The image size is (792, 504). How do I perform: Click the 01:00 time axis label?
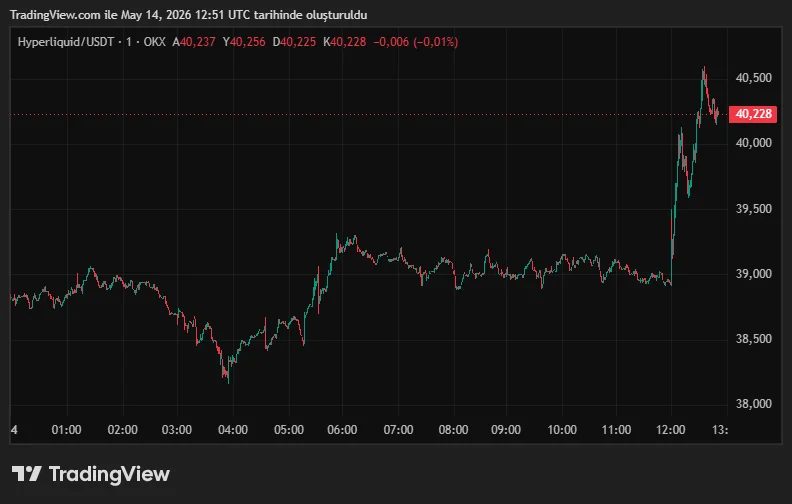point(67,430)
